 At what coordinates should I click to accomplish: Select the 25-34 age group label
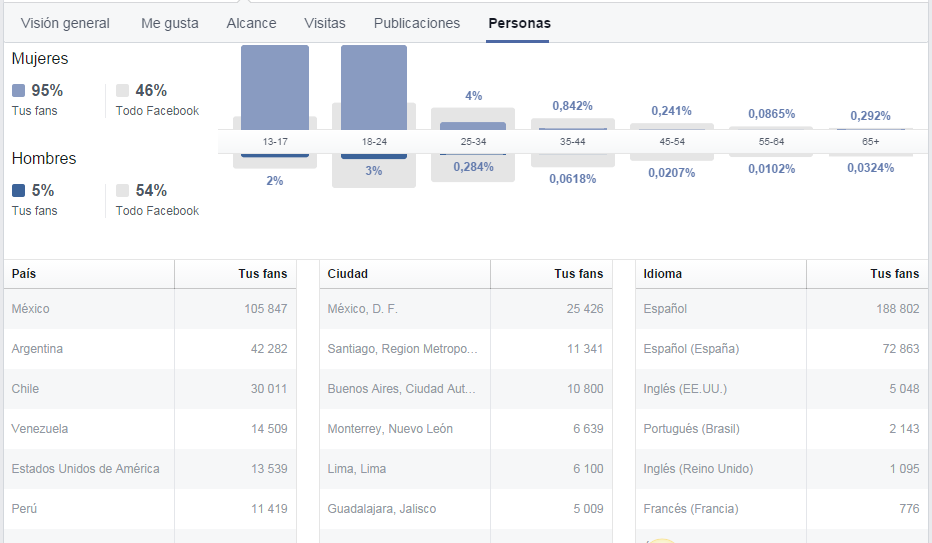tap(473, 141)
